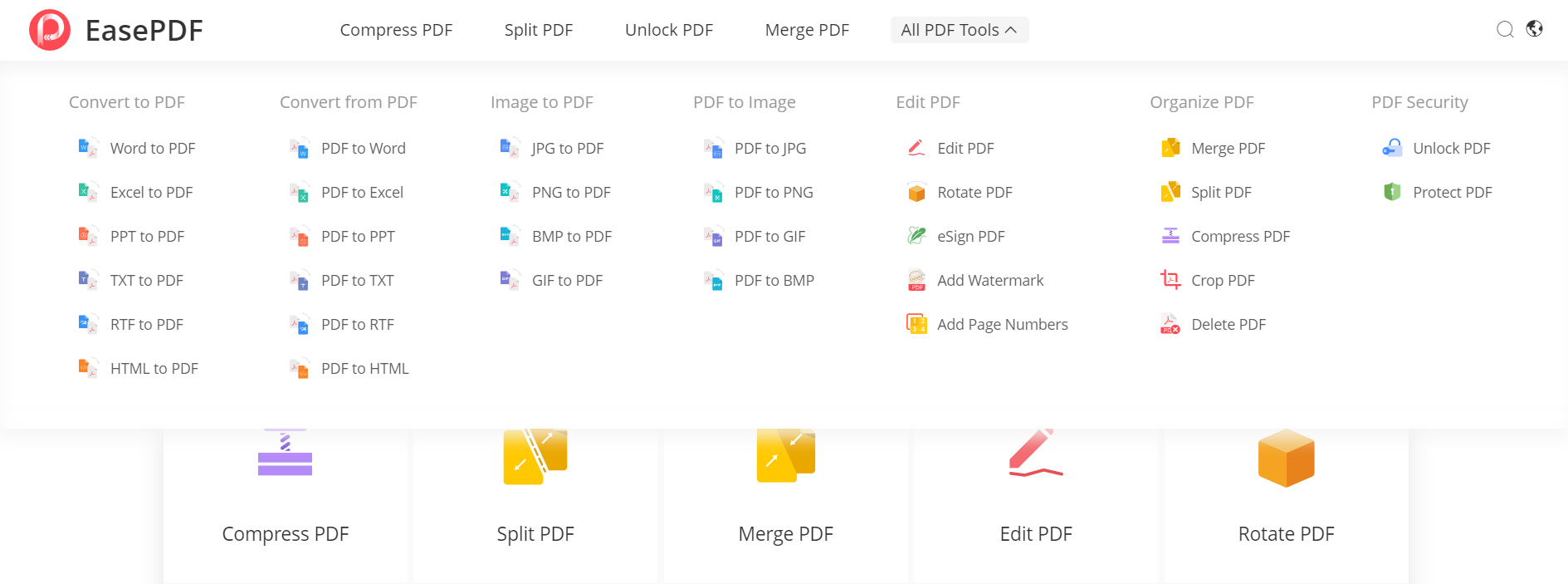Select Merge PDF from the top navigation
Image resolution: width=1568 pixels, height=584 pixels.
(806, 30)
